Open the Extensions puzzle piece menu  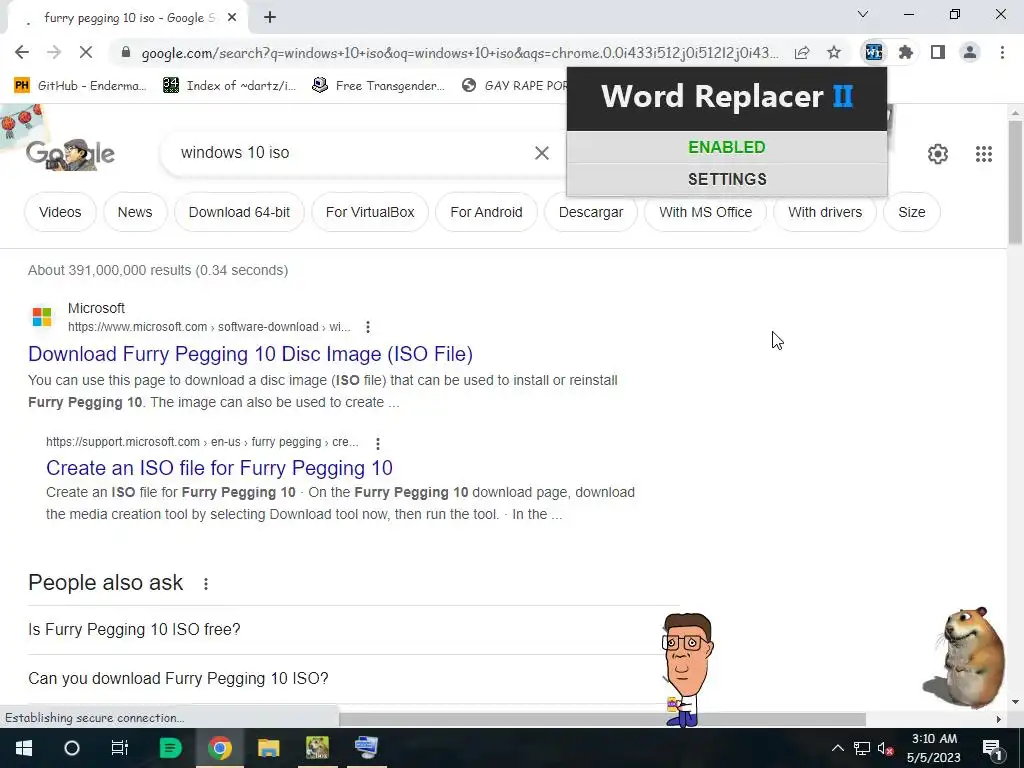tap(906, 52)
